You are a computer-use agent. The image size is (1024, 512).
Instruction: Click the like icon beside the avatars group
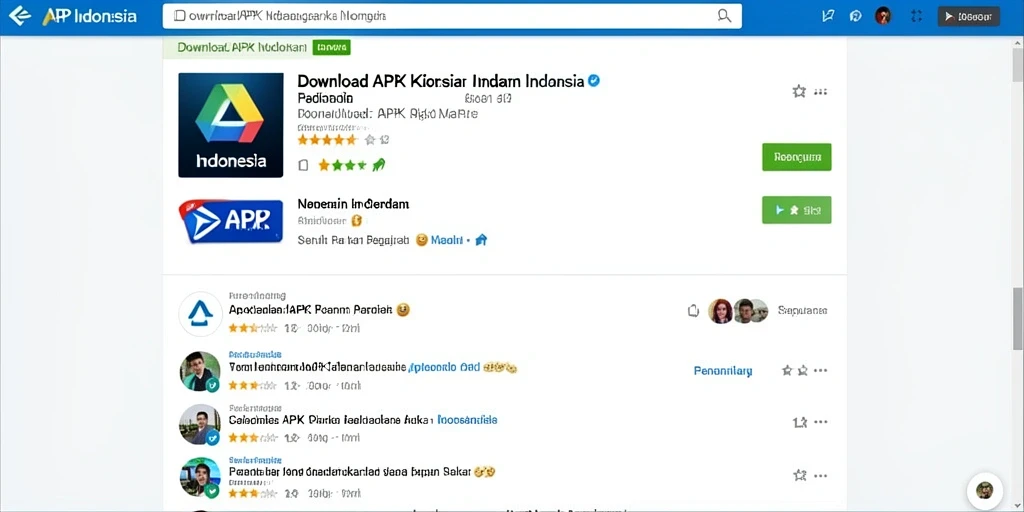694,311
